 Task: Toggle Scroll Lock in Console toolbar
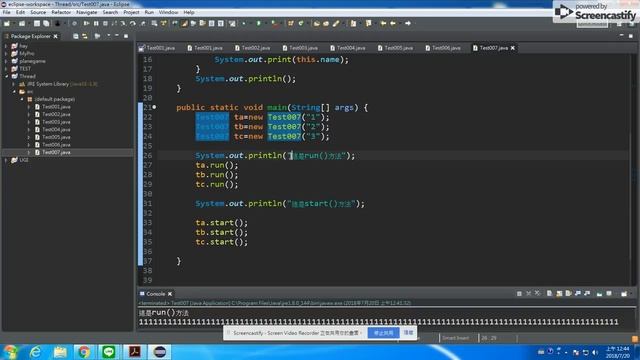pyautogui.click(x=559, y=293)
